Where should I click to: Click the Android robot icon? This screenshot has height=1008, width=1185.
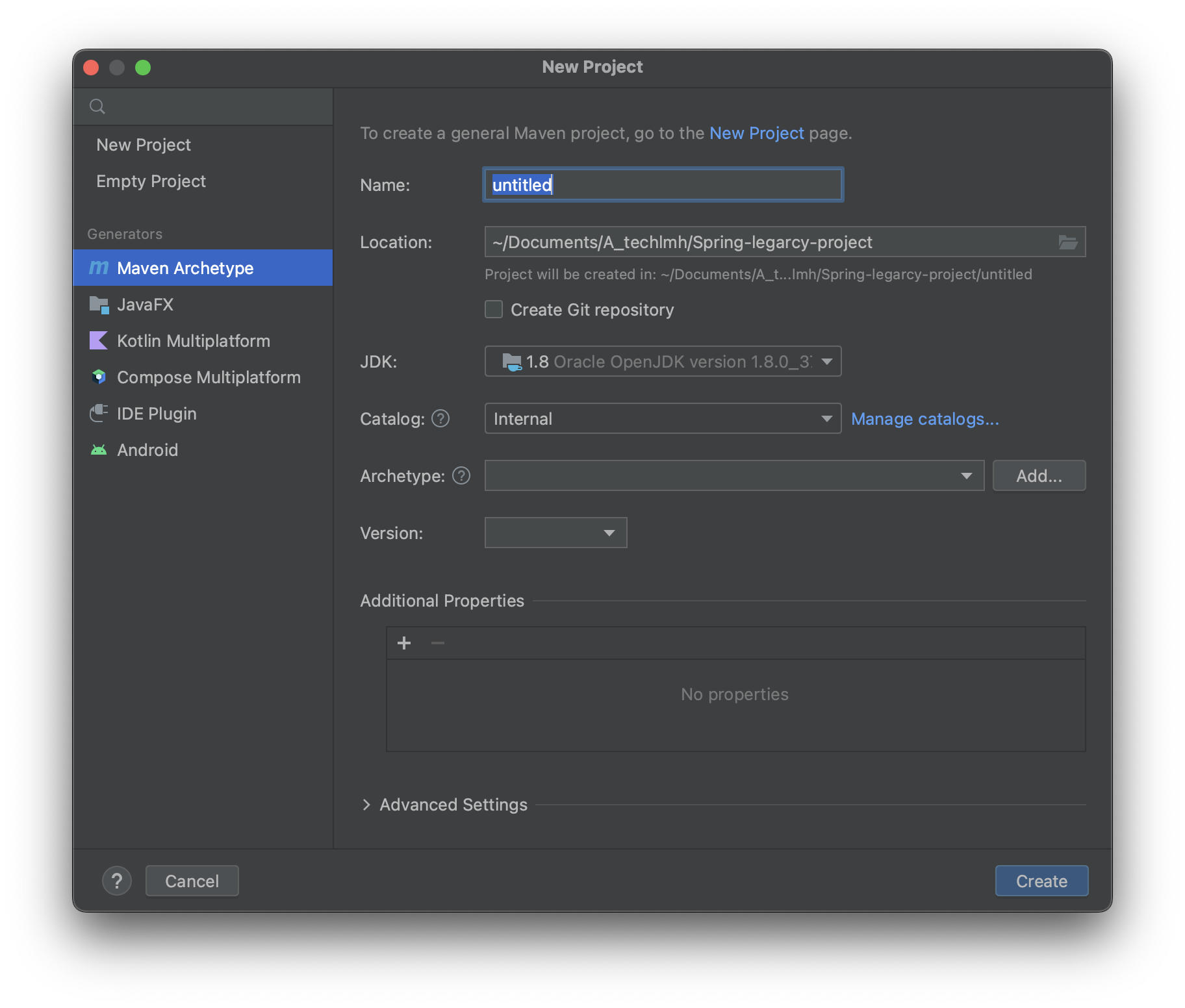(x=99, y=450)
